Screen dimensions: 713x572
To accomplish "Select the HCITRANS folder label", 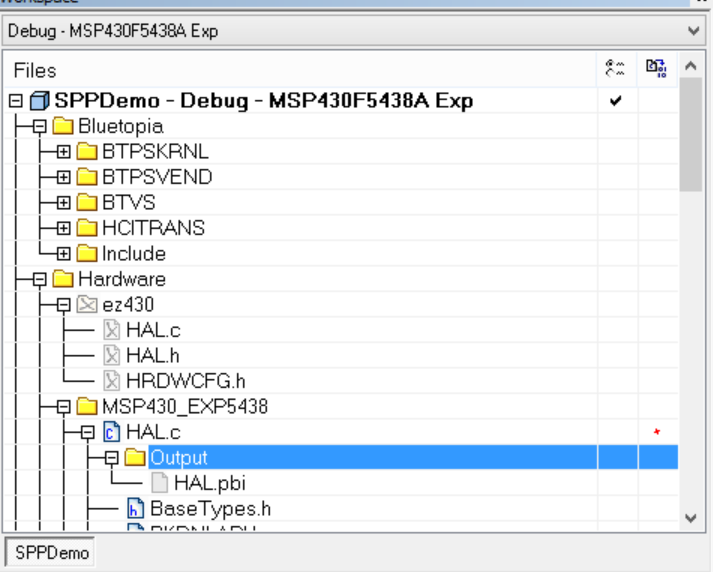I will click(x=154, y=228).
